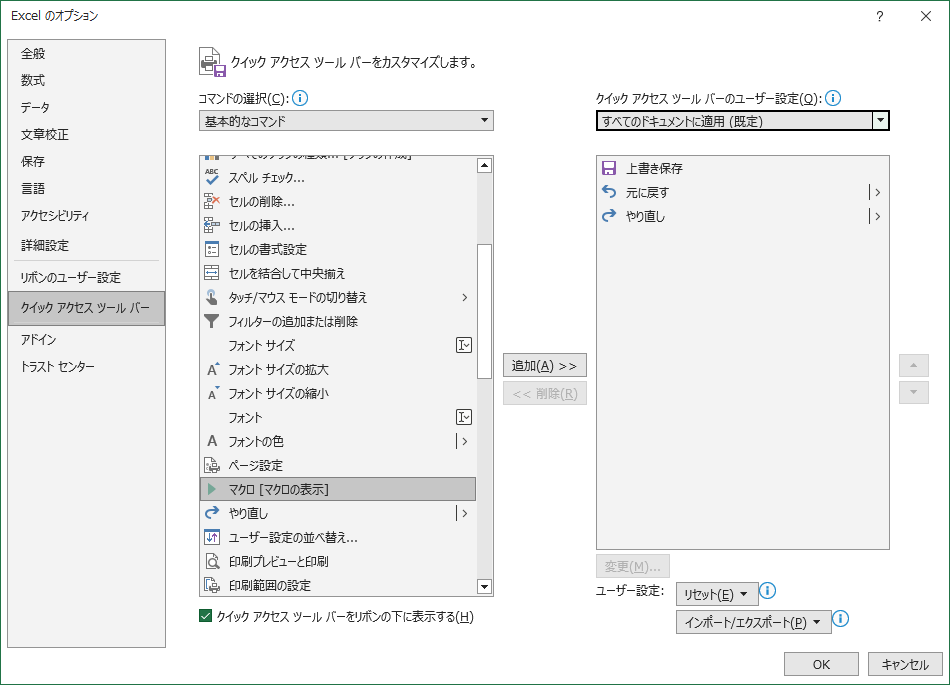950x685 pixels.
Task: Click the マクロの表示 play icon
Action: click(x=211, y=489)
